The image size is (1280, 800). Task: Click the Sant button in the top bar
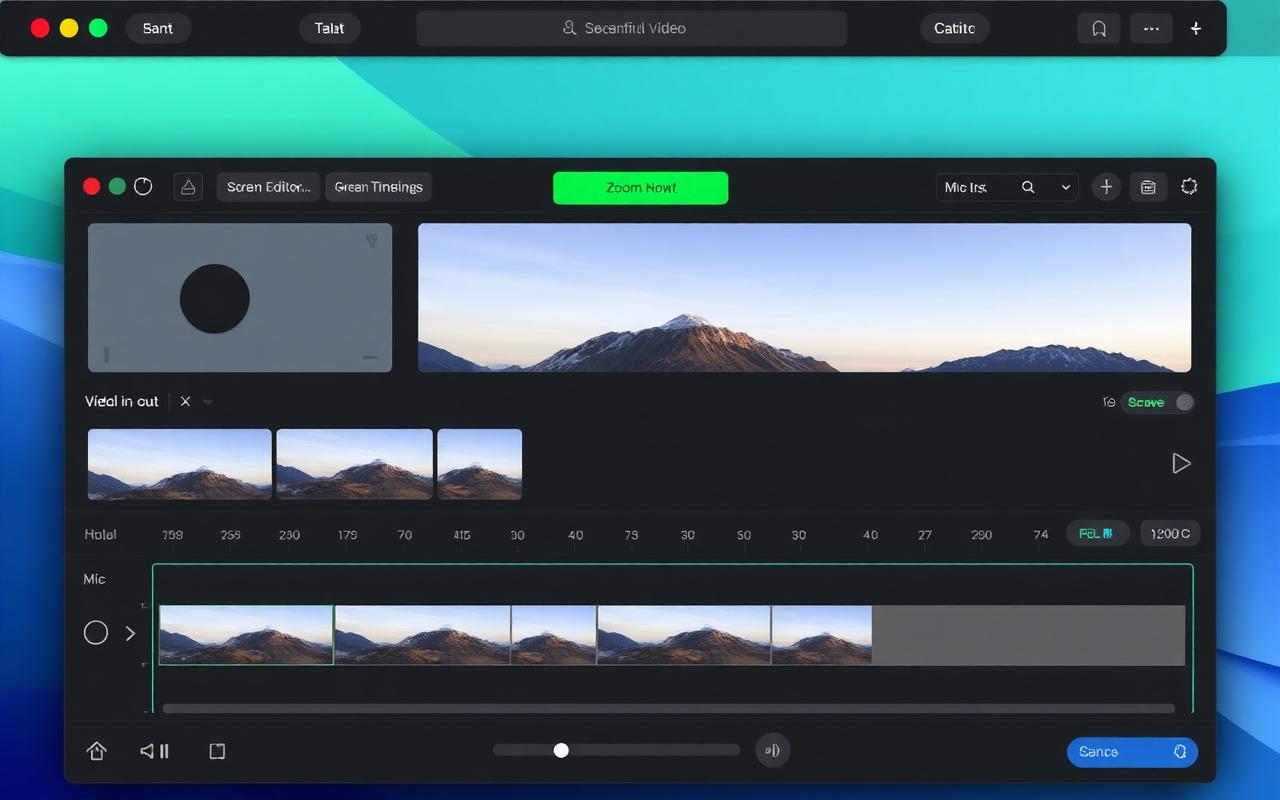[158, 28]
